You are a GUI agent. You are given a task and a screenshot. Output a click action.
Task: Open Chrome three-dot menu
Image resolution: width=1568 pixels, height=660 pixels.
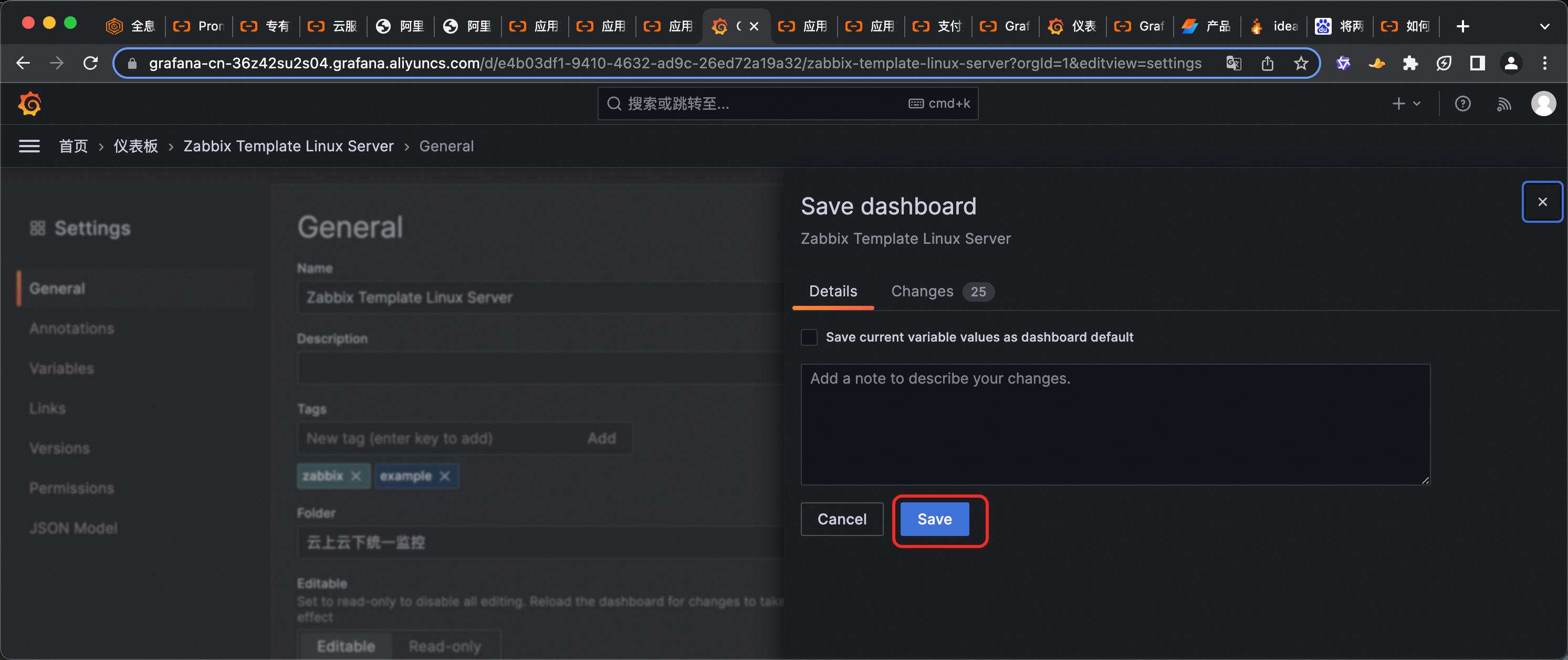1544,63
